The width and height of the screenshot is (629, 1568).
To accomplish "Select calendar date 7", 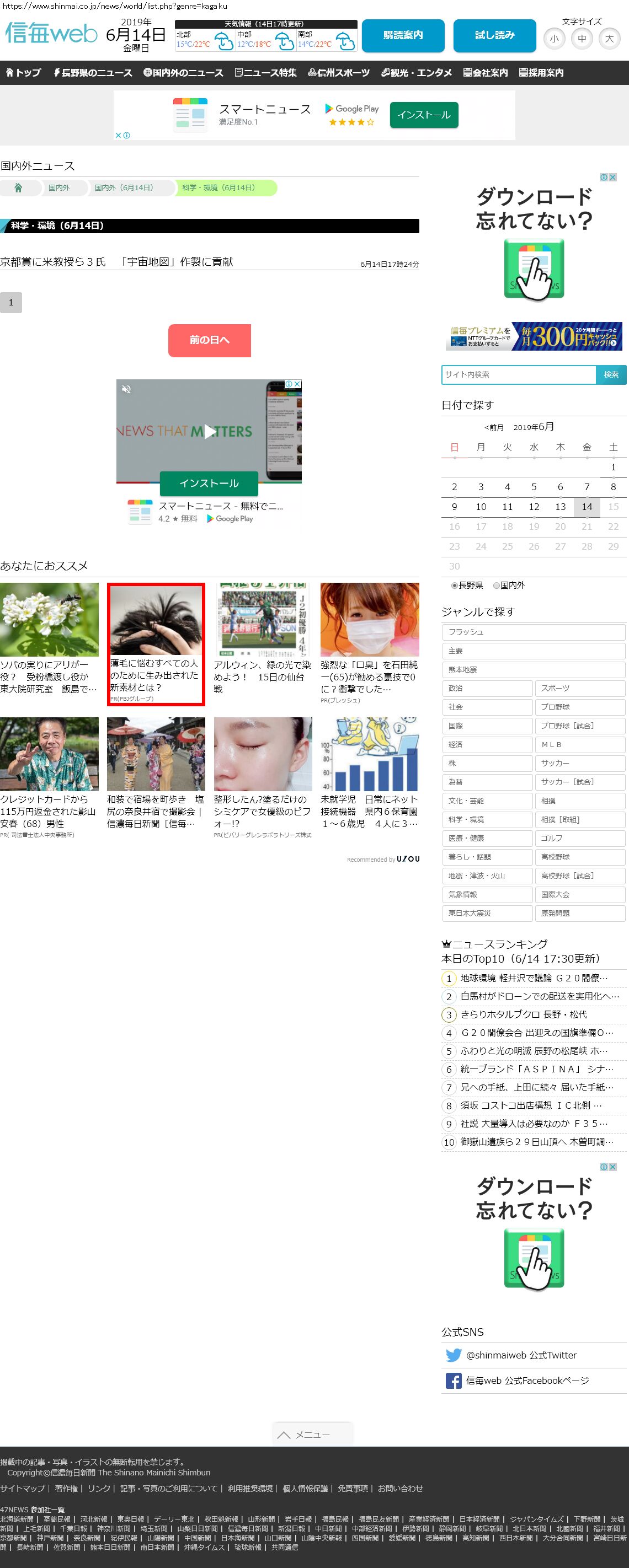I will tap(587, 487).
